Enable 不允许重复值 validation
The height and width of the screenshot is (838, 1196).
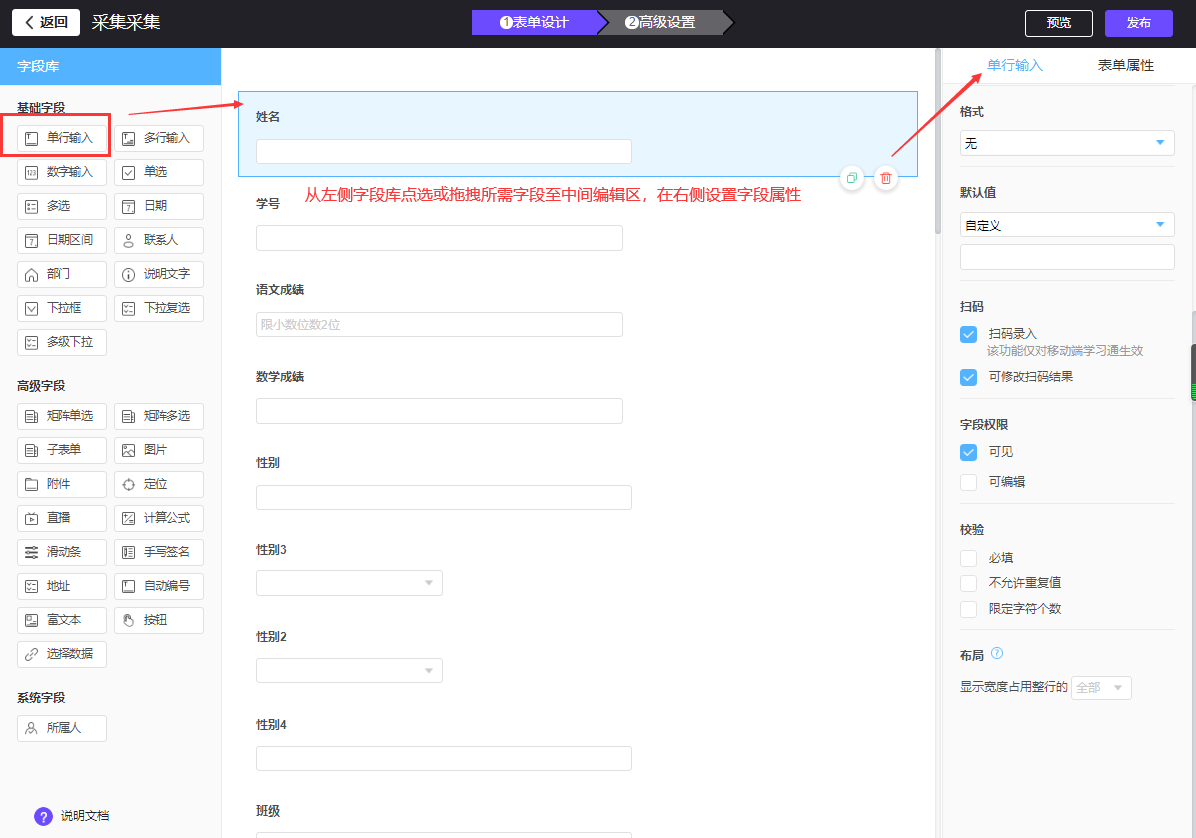tap(969, 583)
